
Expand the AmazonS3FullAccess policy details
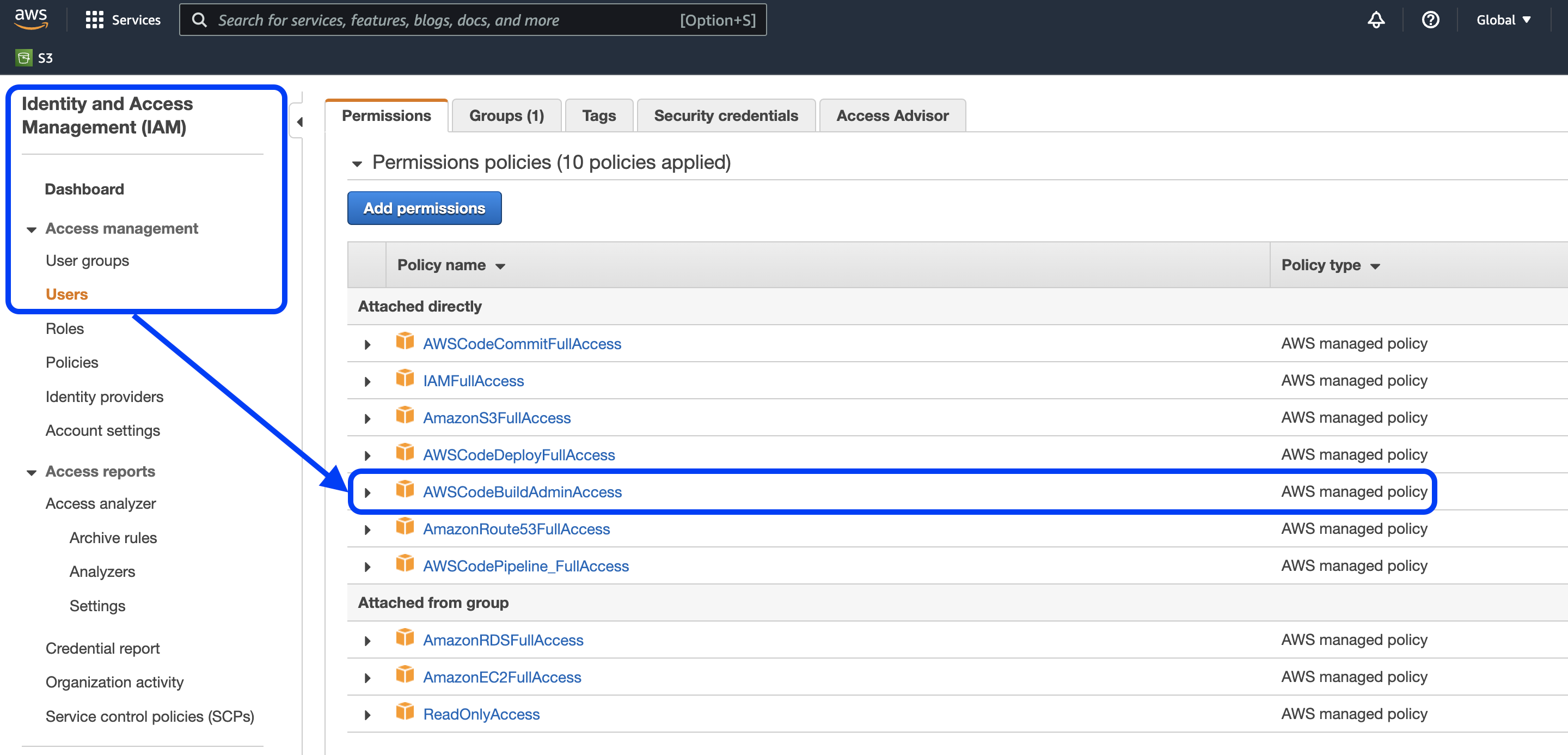click(367, 419)
